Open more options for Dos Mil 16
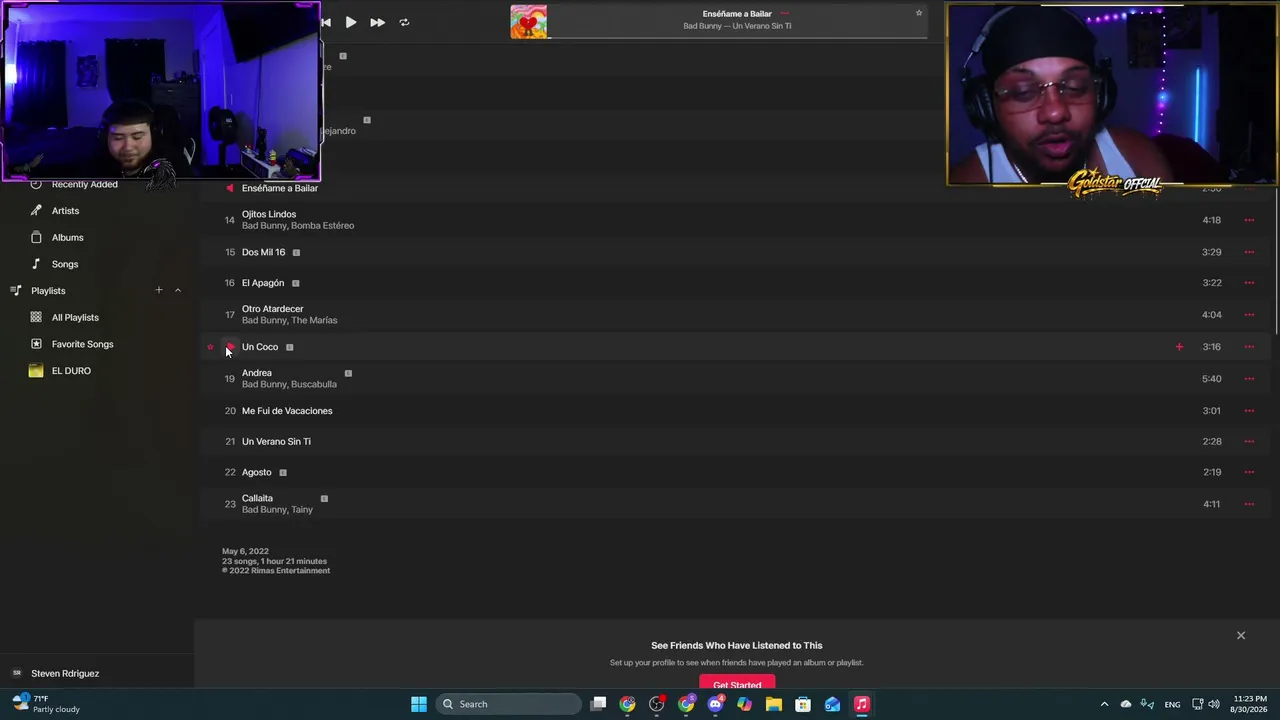 click(x=1249, y=252)
